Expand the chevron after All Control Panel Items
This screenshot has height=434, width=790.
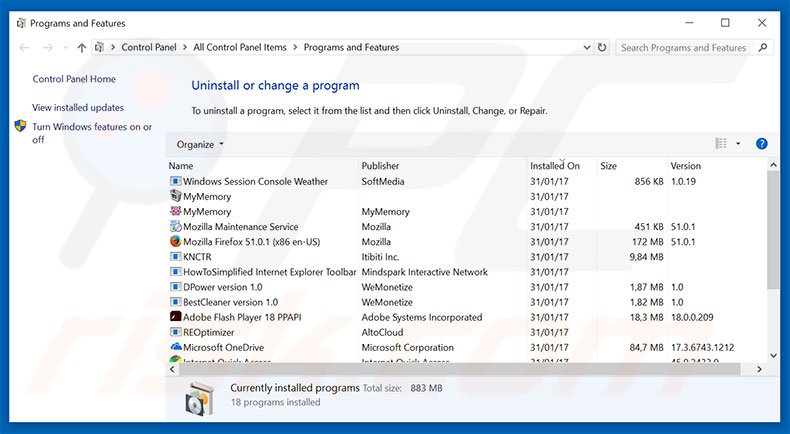click(295, 47)
